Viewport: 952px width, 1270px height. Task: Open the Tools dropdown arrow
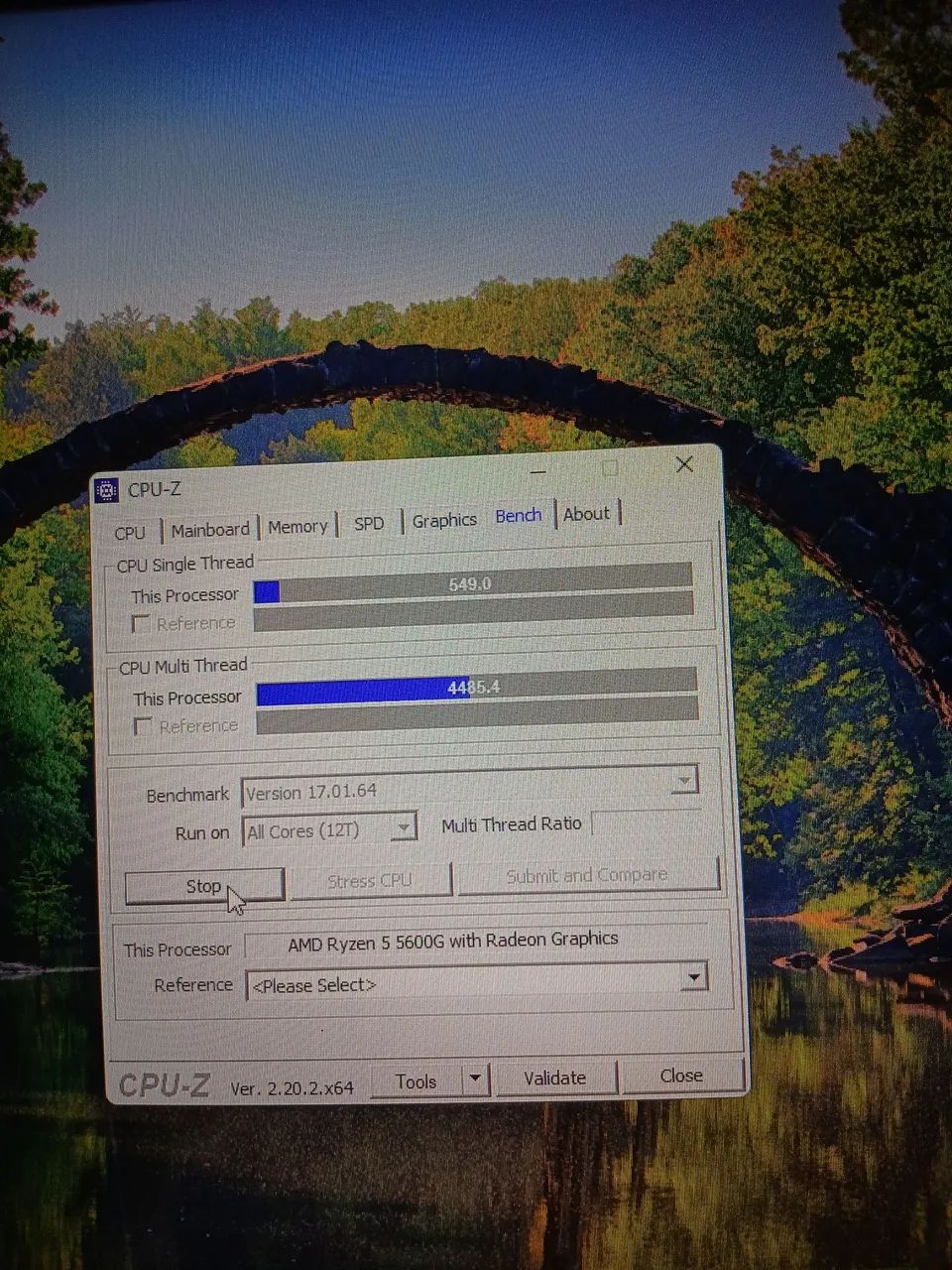(476, 1079)
